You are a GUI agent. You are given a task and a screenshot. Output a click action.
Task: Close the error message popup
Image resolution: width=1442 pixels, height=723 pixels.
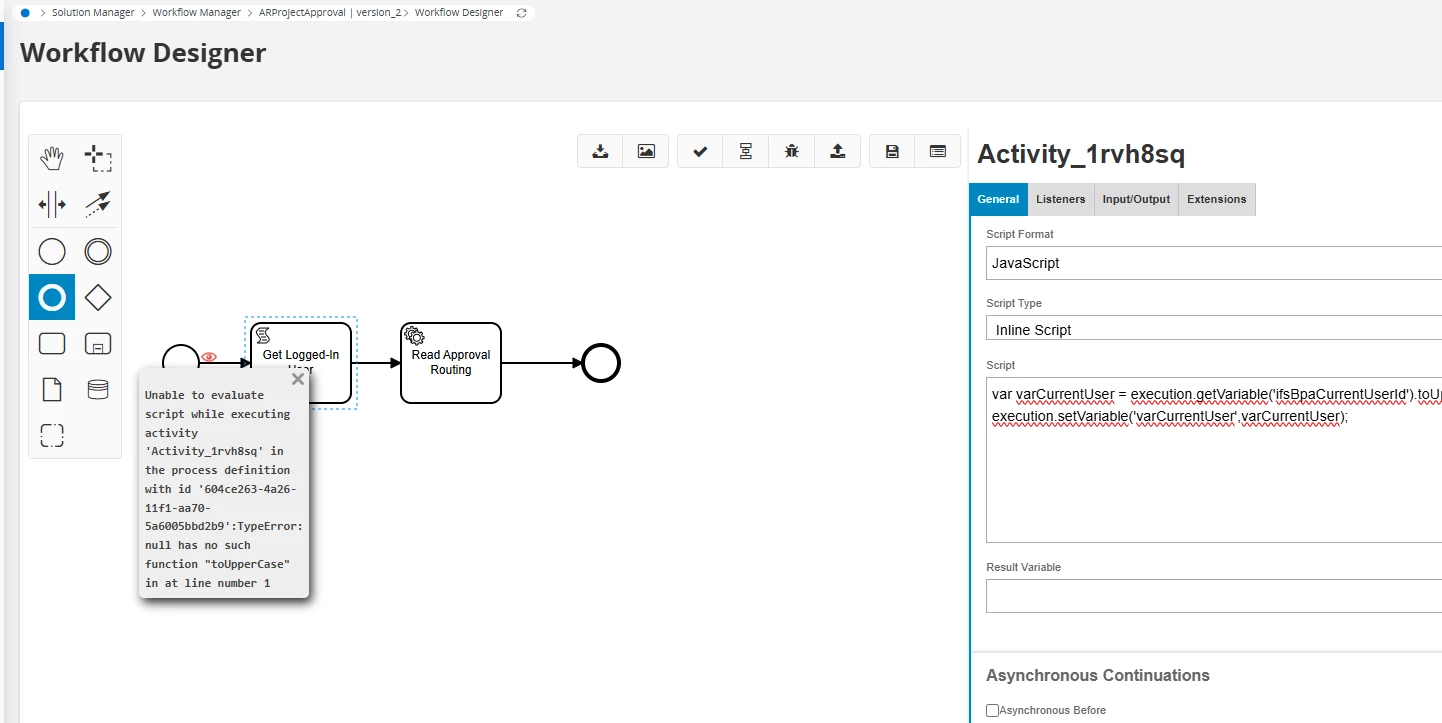(297, 379)
